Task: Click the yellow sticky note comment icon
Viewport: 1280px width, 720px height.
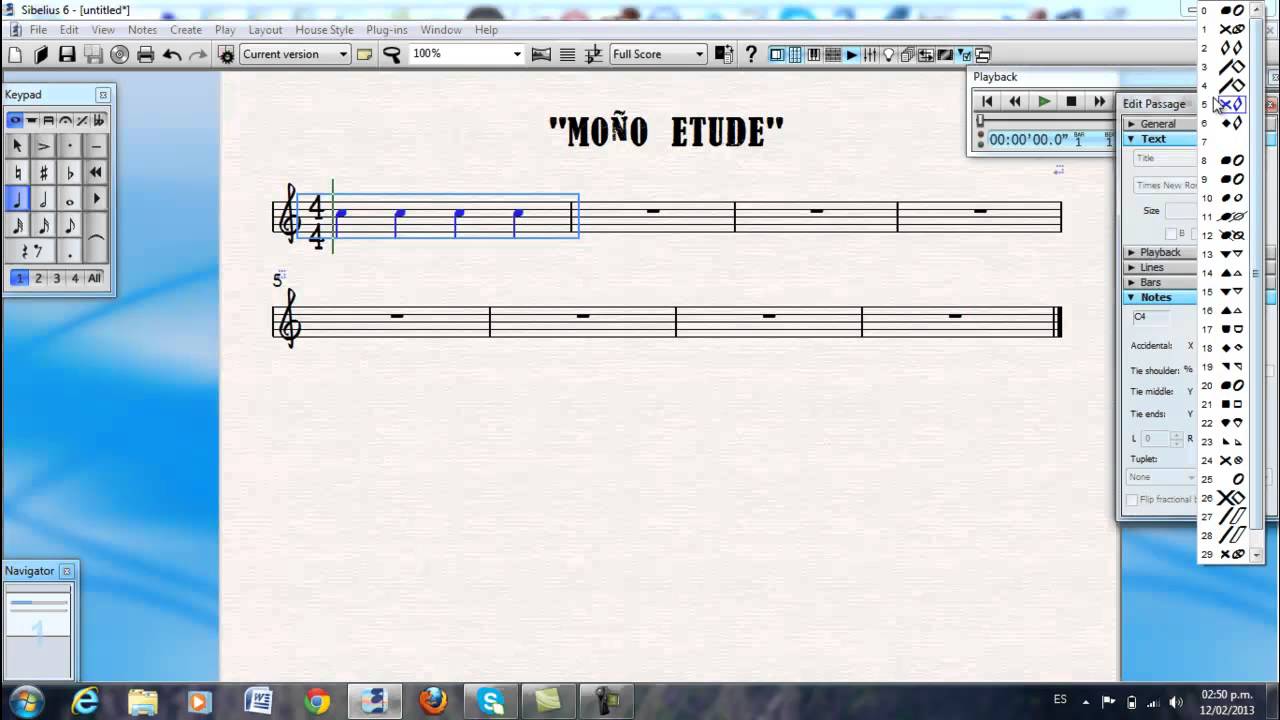Action: (x=365, y=55)
